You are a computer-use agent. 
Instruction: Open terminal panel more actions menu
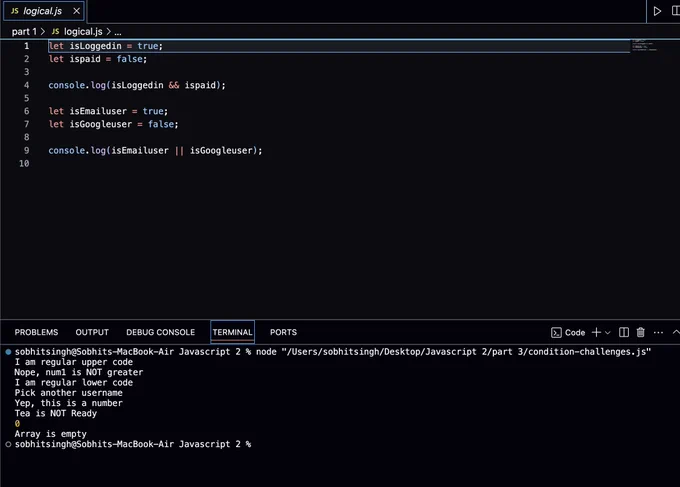tap(658, 333)
